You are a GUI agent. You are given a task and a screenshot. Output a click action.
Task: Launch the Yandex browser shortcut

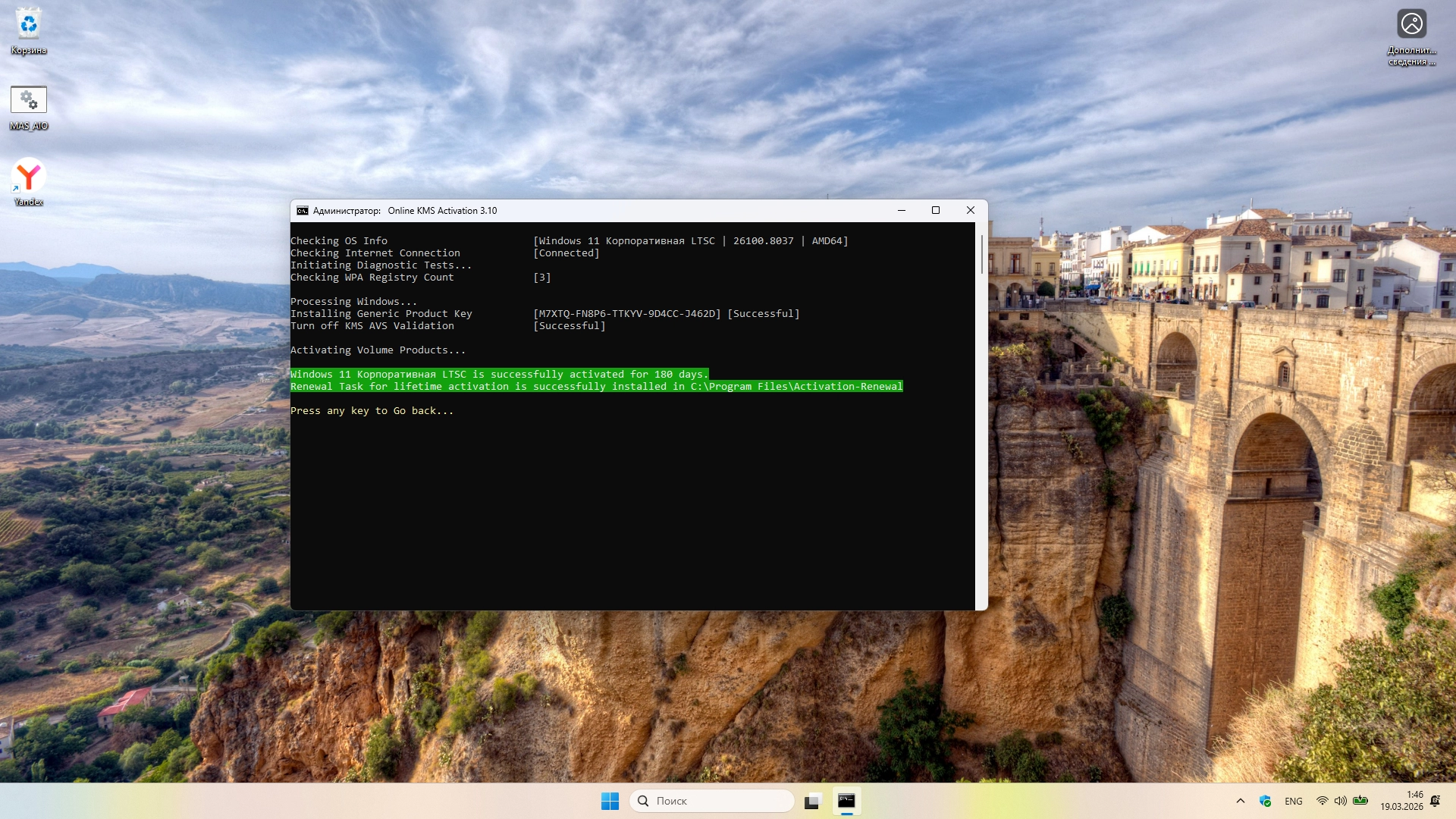(x=29, y=176)
